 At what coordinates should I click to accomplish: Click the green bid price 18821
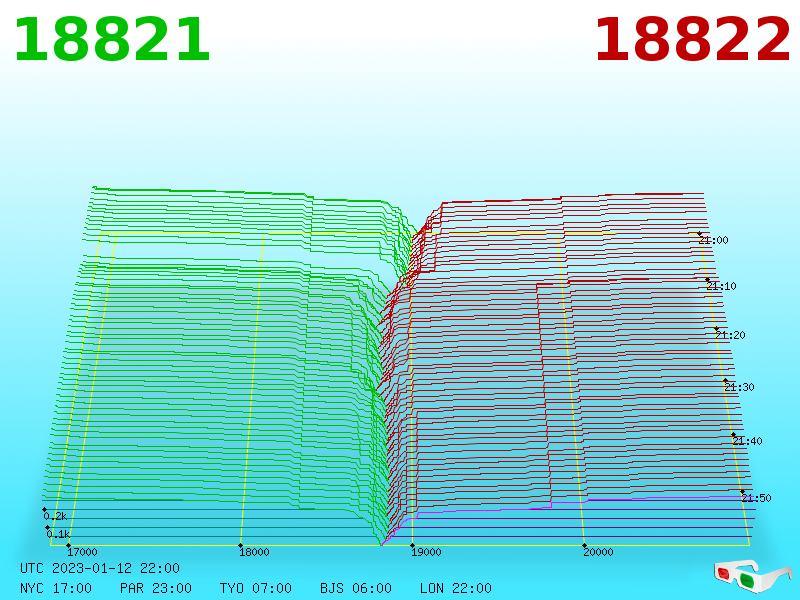[112, 40]
